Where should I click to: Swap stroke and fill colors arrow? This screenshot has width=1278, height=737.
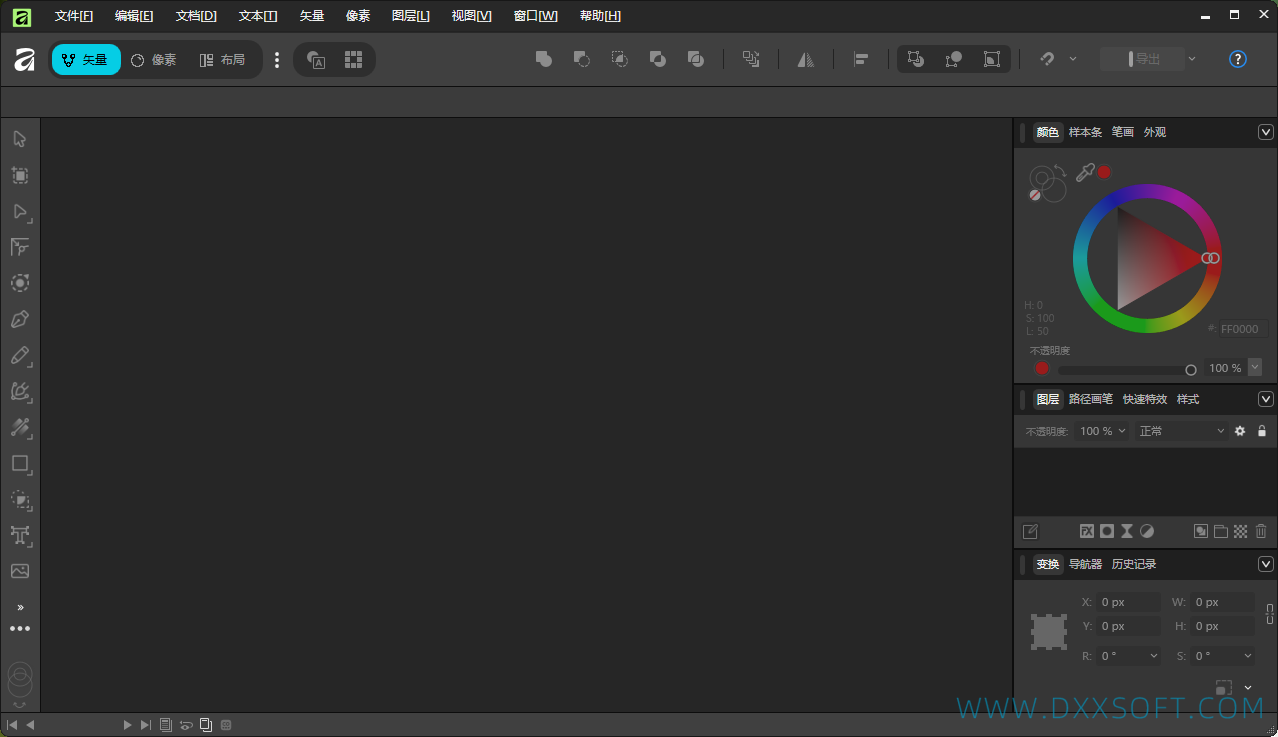[1060, 172]
